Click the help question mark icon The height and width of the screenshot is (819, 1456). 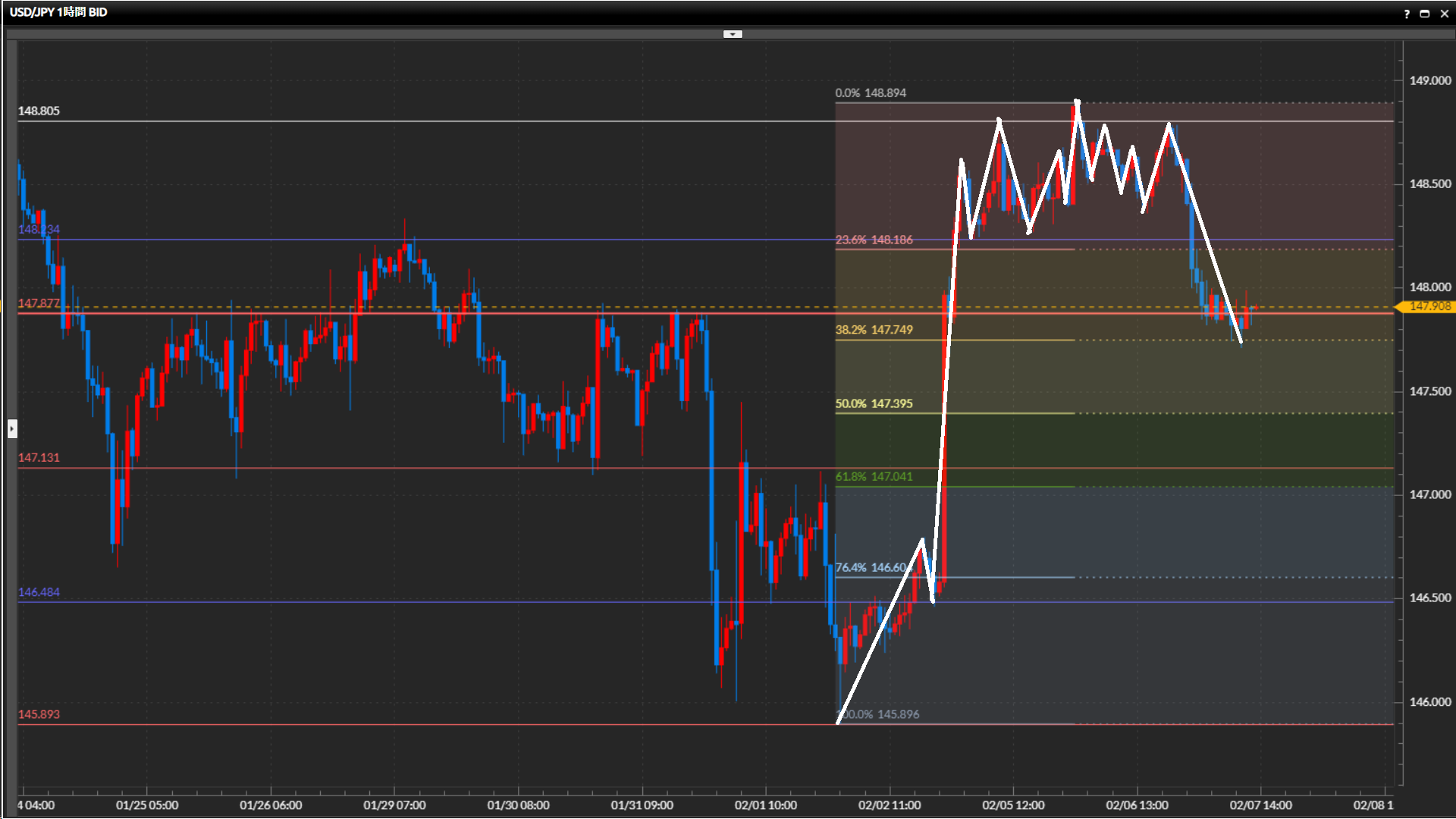point(1407,14)
